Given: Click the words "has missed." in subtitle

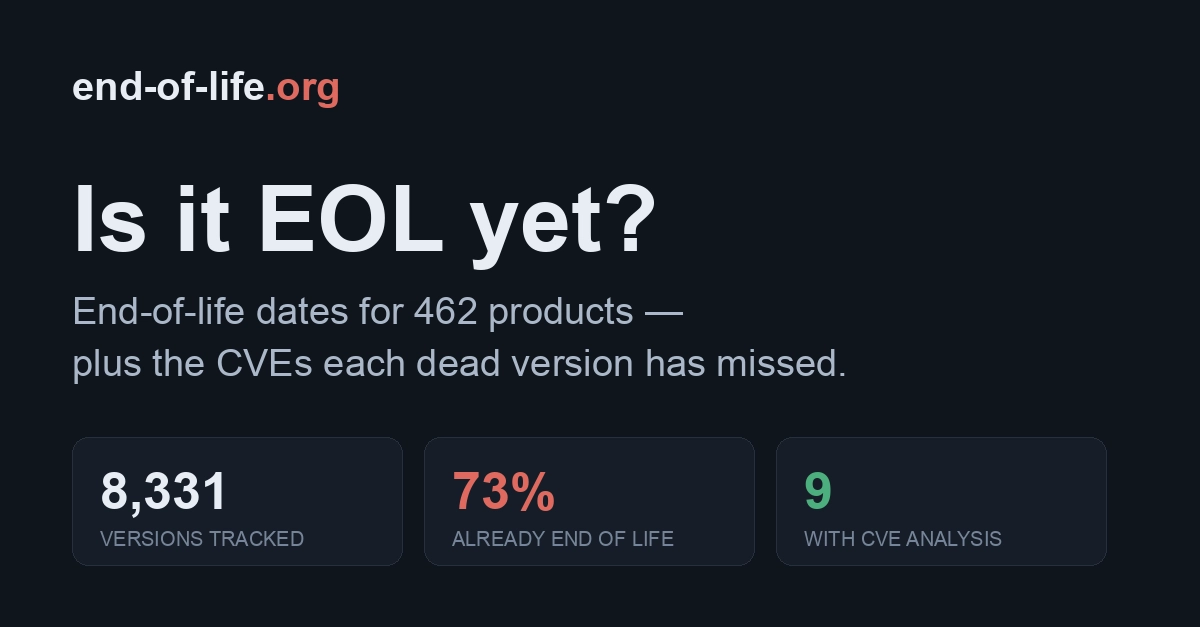Looking at the screenshot, I should coord(746,364).
